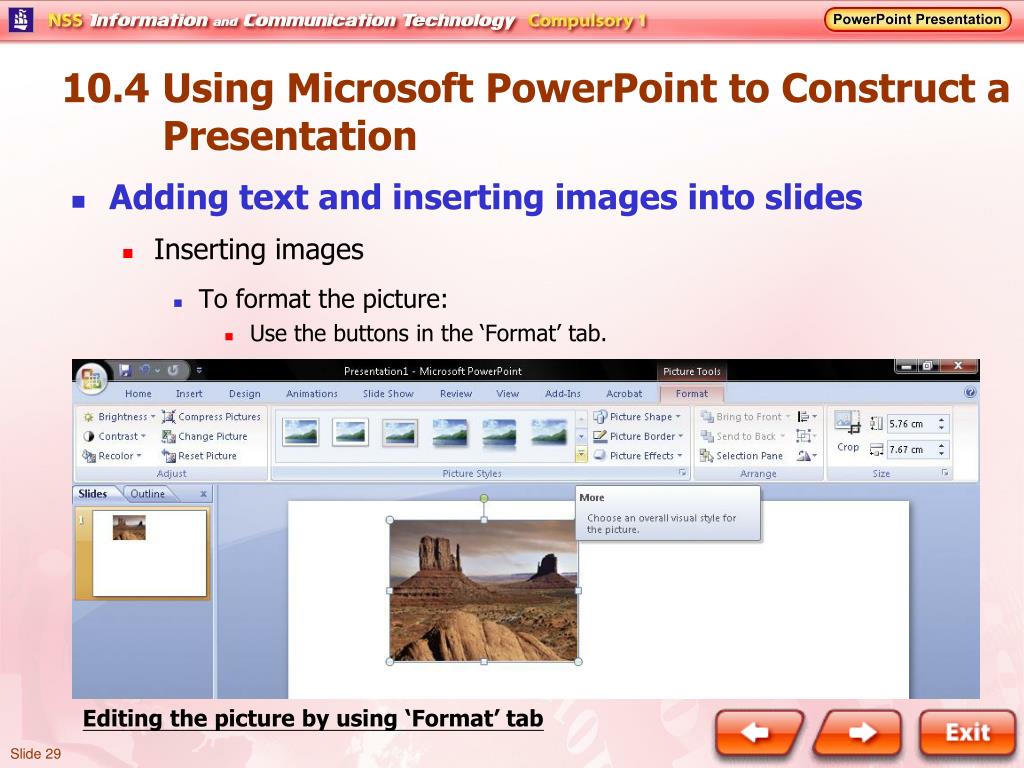Open the Picture Effects dropdown
This screenshot has width=1024, height=768.
point(639,456)
